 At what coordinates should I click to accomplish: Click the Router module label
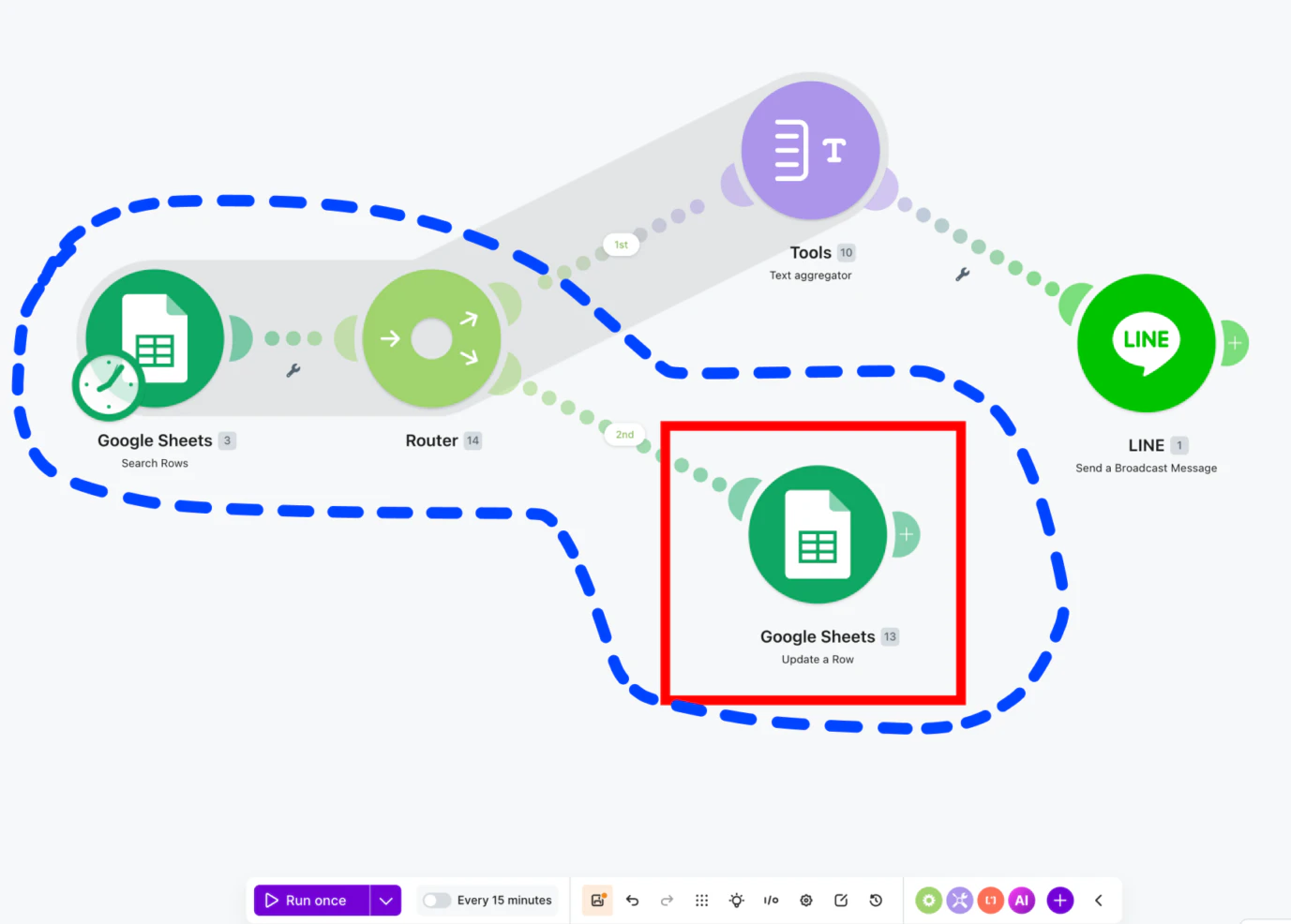(x=432, y=440)
